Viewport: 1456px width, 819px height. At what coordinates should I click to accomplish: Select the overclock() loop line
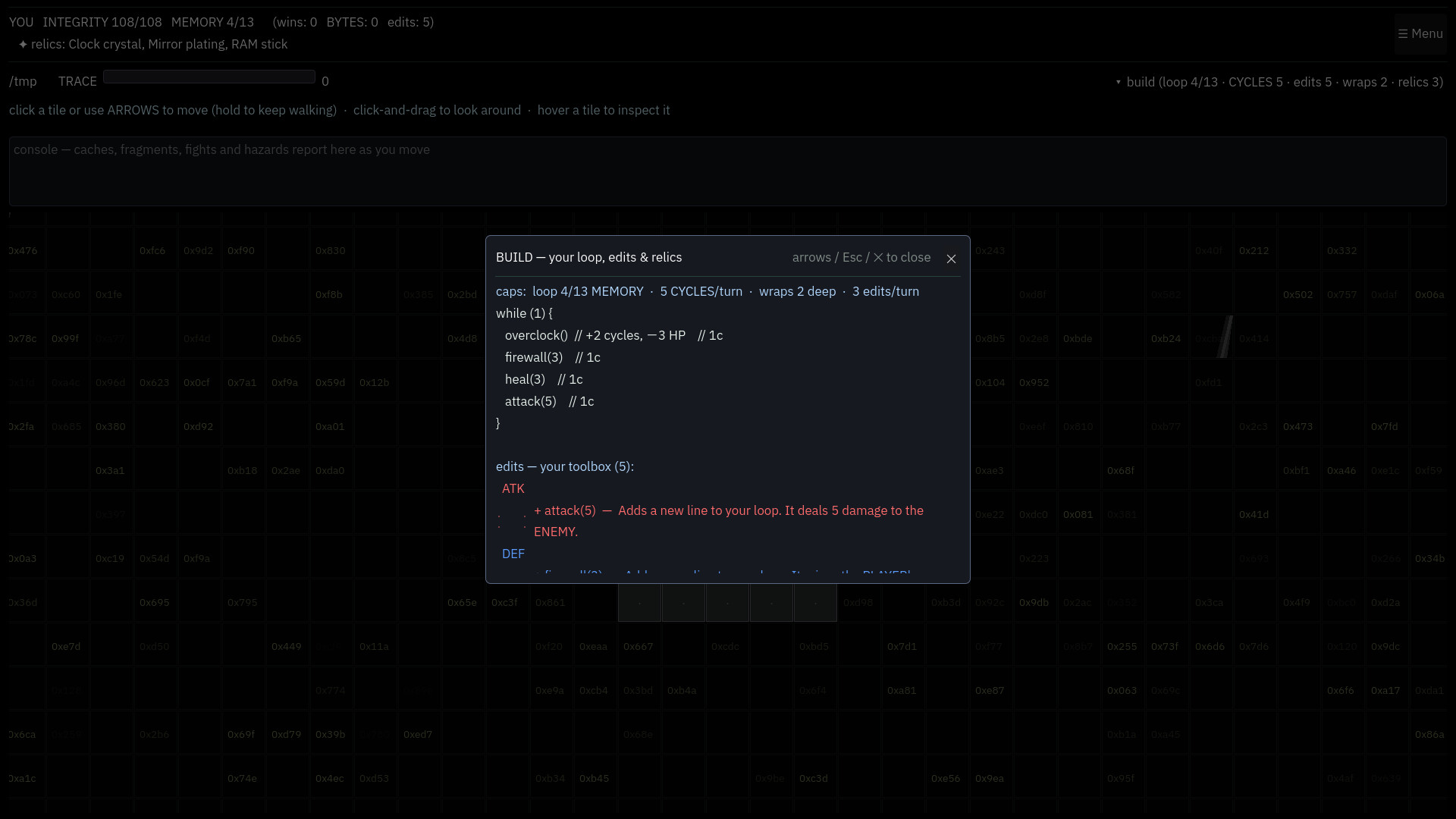(613, 335)
